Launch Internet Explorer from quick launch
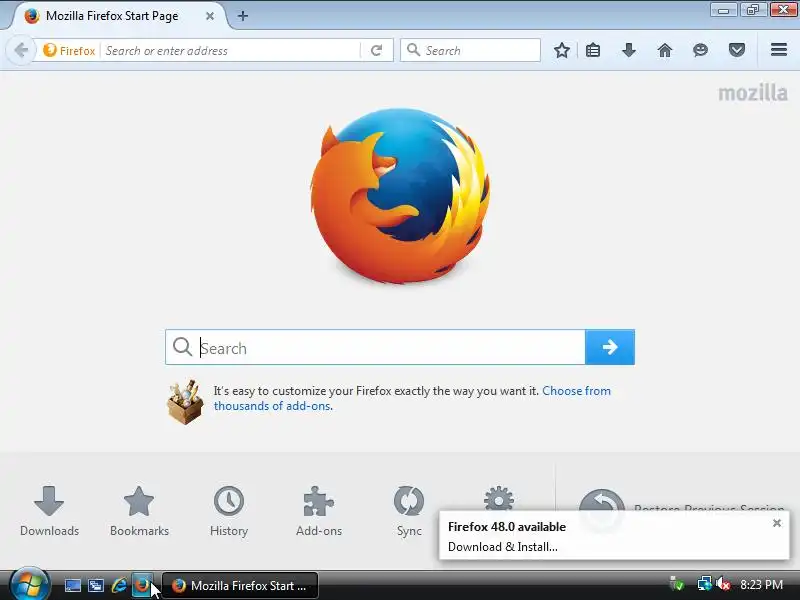This screenshot has height=600, width=800. (119, 585)
